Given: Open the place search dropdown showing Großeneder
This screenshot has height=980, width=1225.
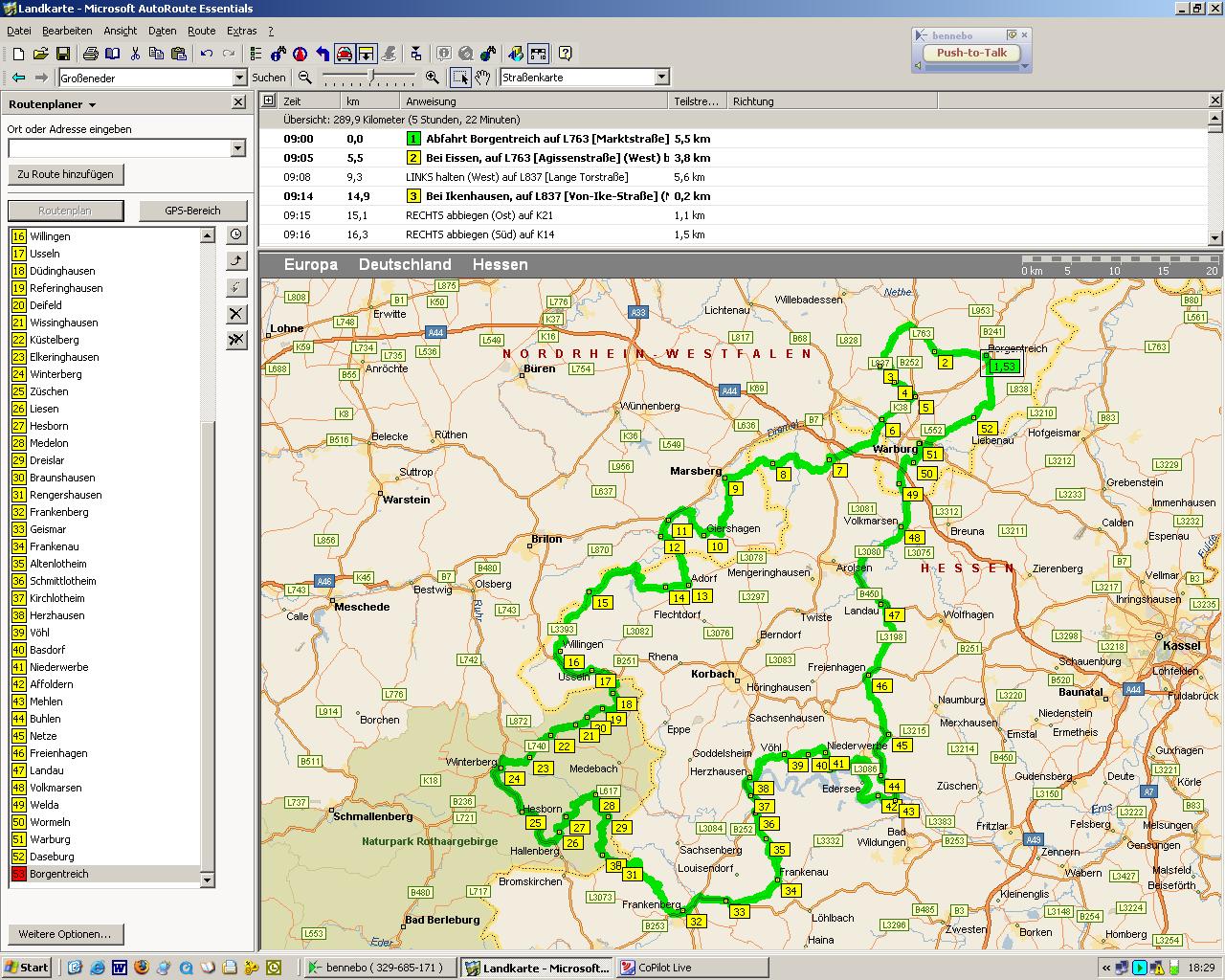Looking at the screenshot, I should tap(240, 78).
